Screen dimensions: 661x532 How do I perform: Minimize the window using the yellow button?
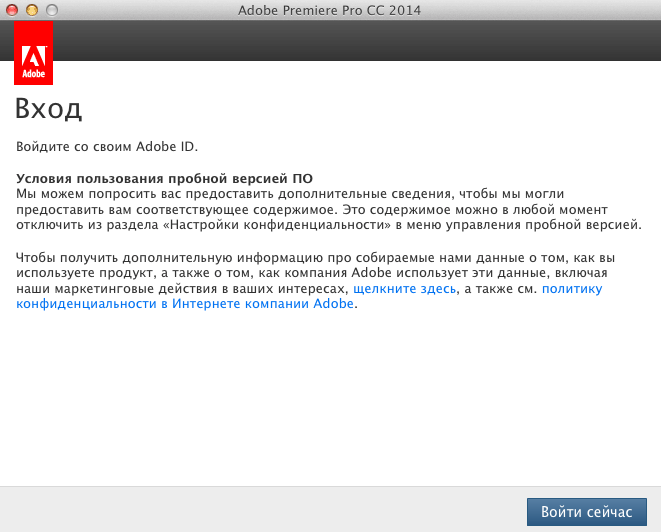coord(32,10)
